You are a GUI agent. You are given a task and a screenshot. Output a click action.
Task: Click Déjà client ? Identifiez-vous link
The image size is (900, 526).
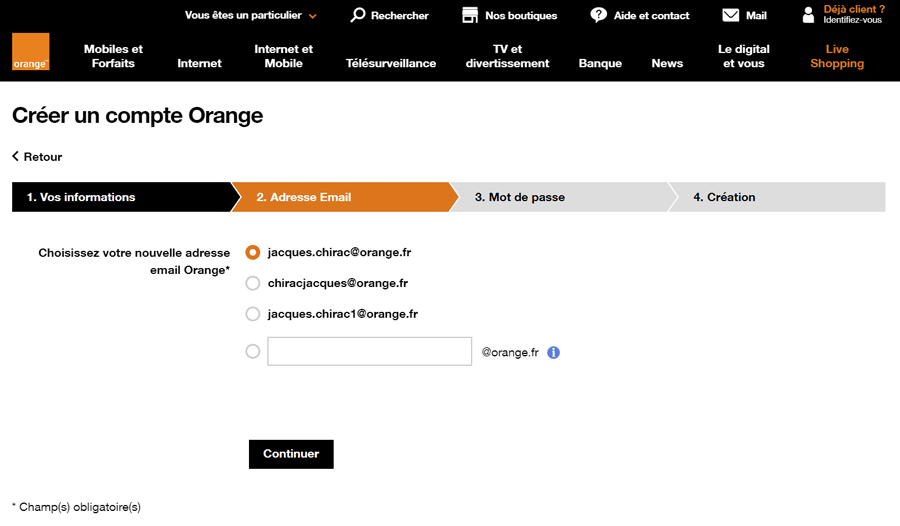tap(854, 14)
